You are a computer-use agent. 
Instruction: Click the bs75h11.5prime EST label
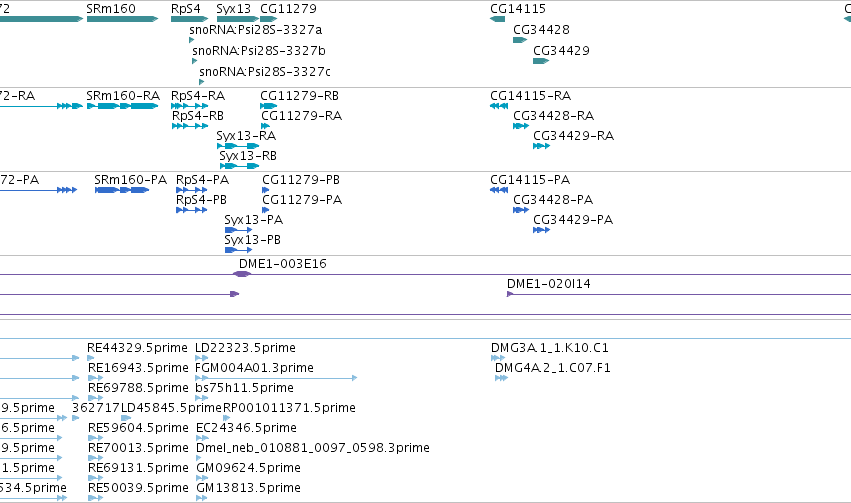point(245,389)
